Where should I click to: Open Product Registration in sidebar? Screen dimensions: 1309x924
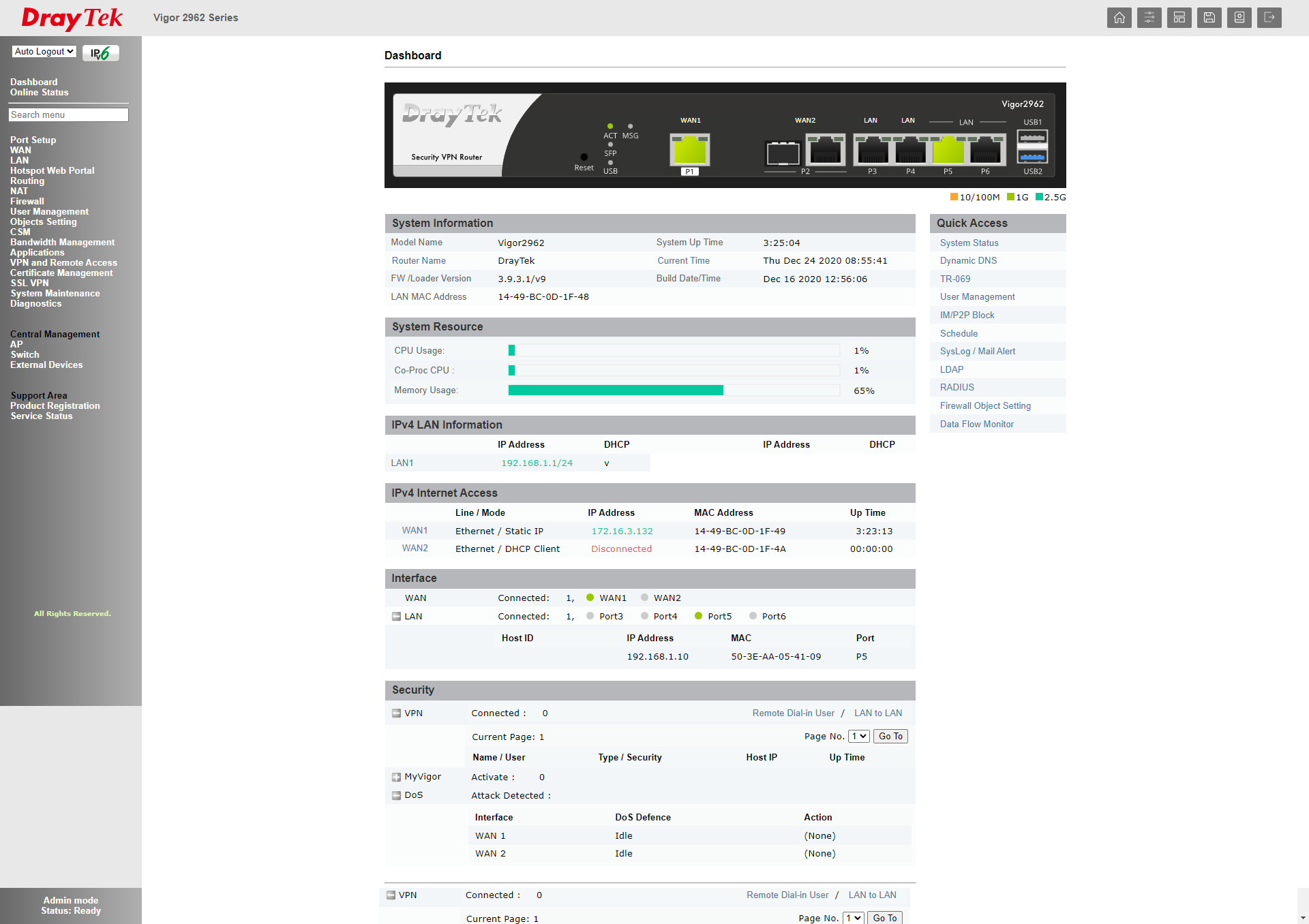[x=55, y=406]
